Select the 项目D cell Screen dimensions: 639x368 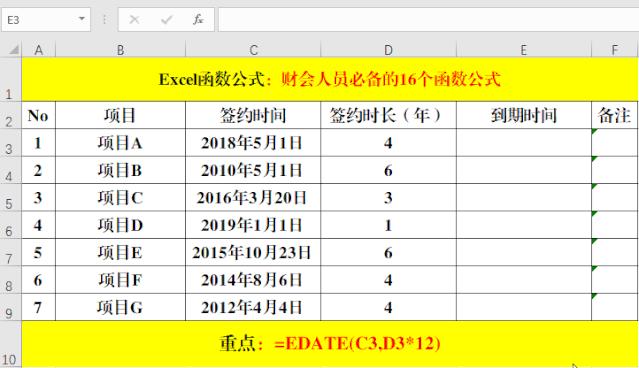pyautogui.click(x=120, y=225)
